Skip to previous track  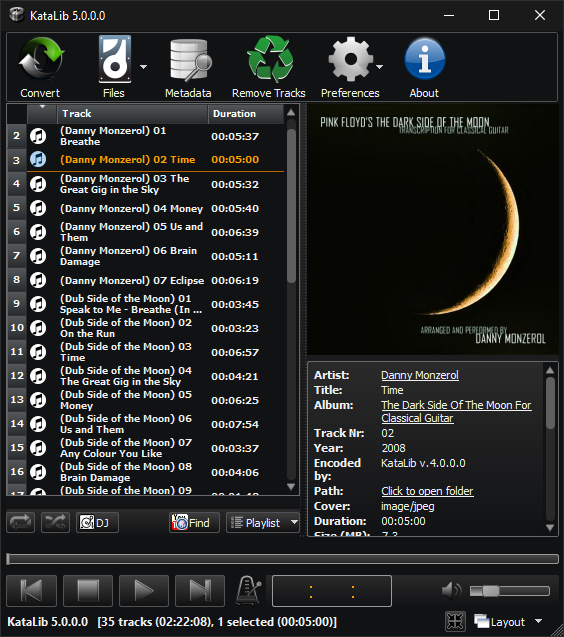[31, 590]
